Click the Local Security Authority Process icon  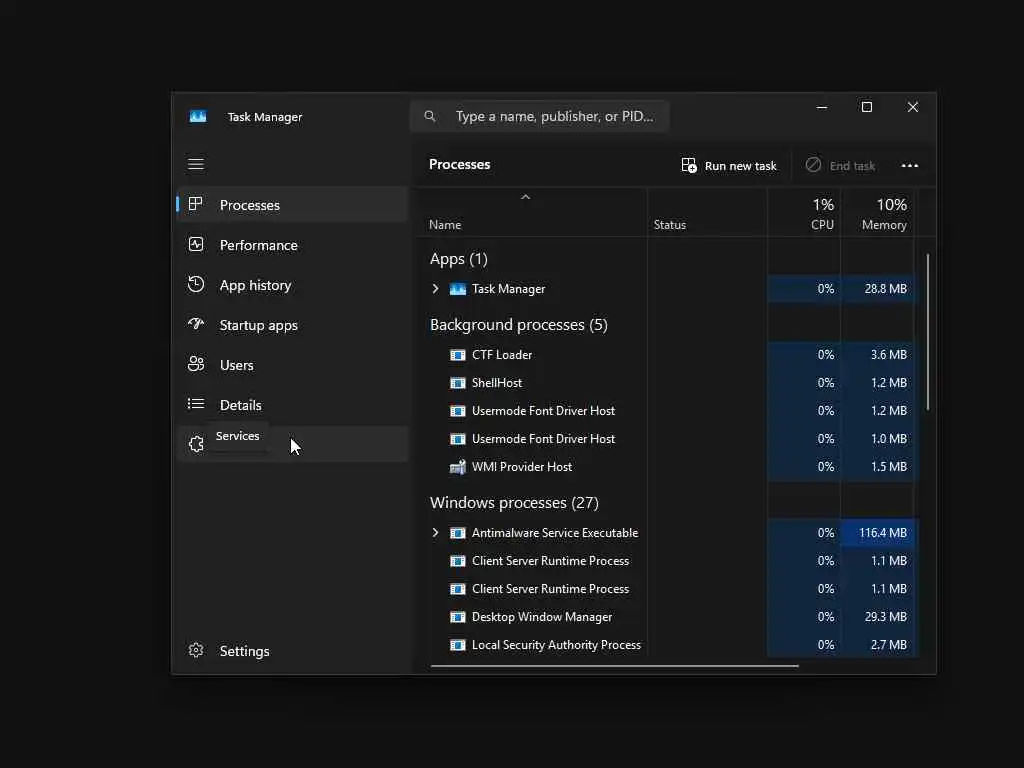[458, 645]
